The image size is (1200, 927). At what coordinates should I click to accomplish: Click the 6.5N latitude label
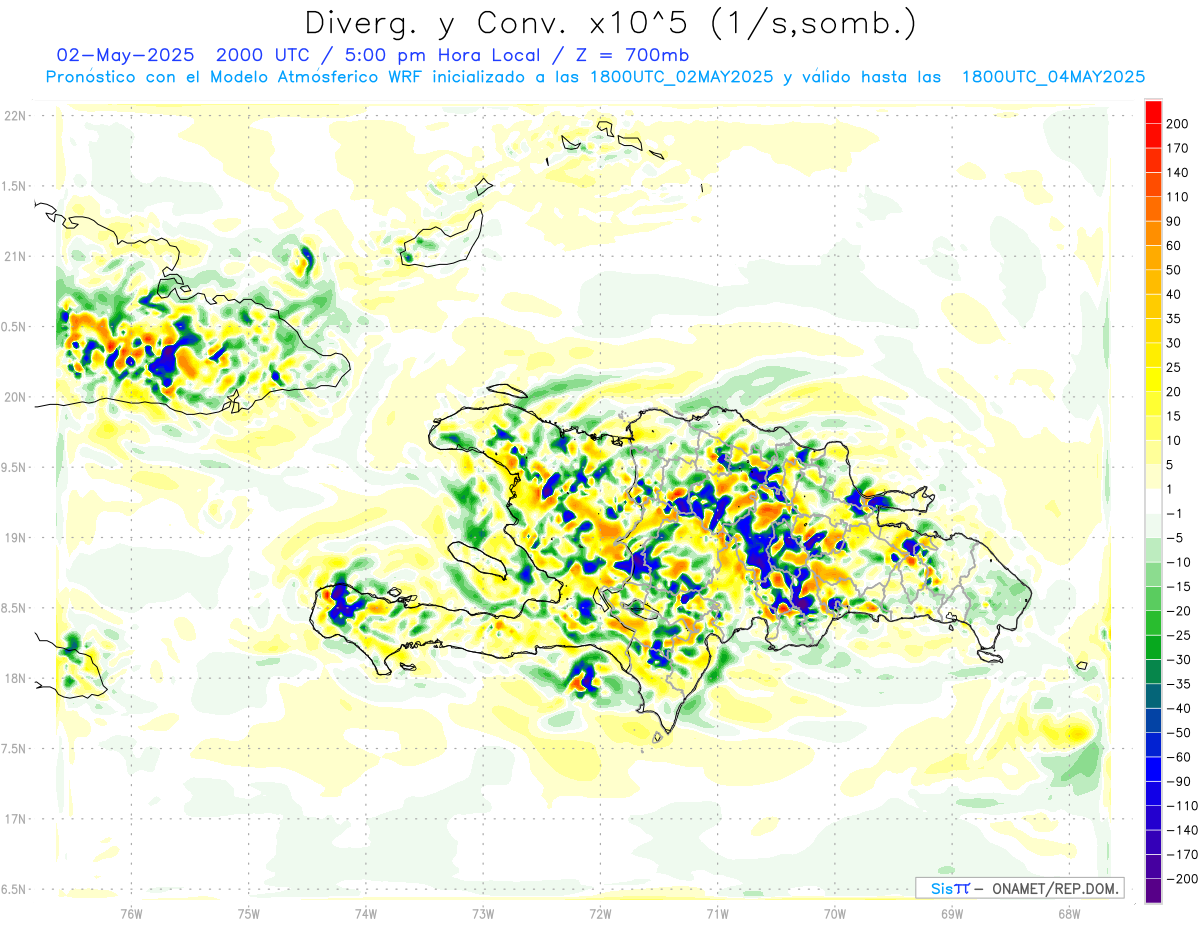tap(15, 889)
